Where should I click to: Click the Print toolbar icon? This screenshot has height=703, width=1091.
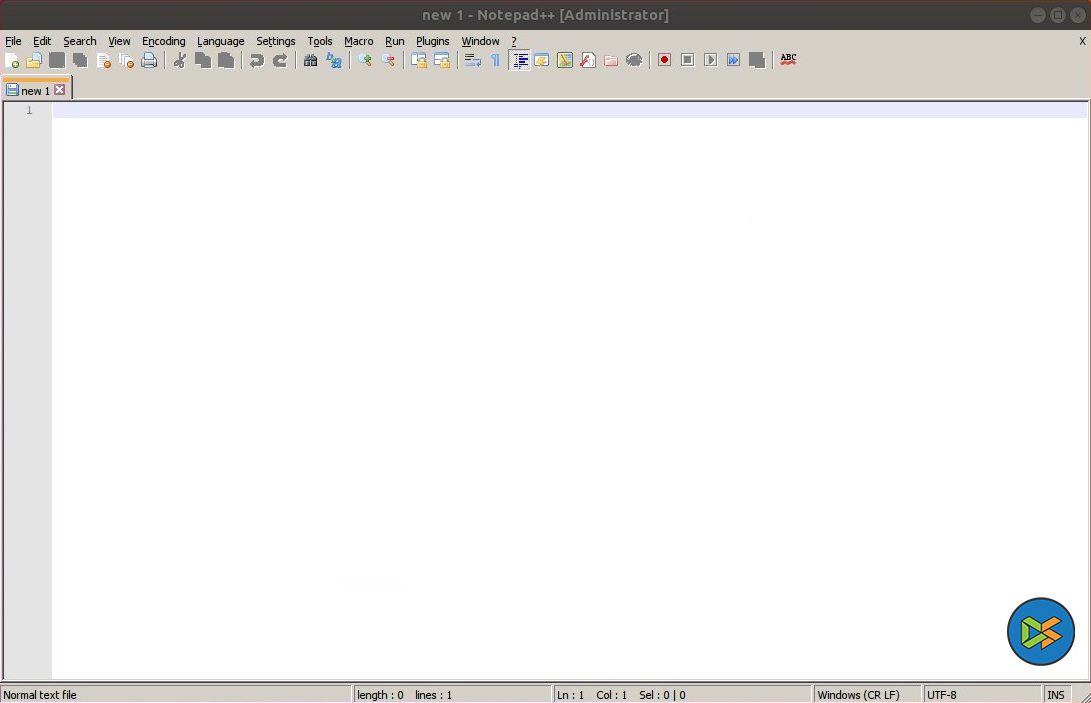pyautogui.click(x=149, y=61)
